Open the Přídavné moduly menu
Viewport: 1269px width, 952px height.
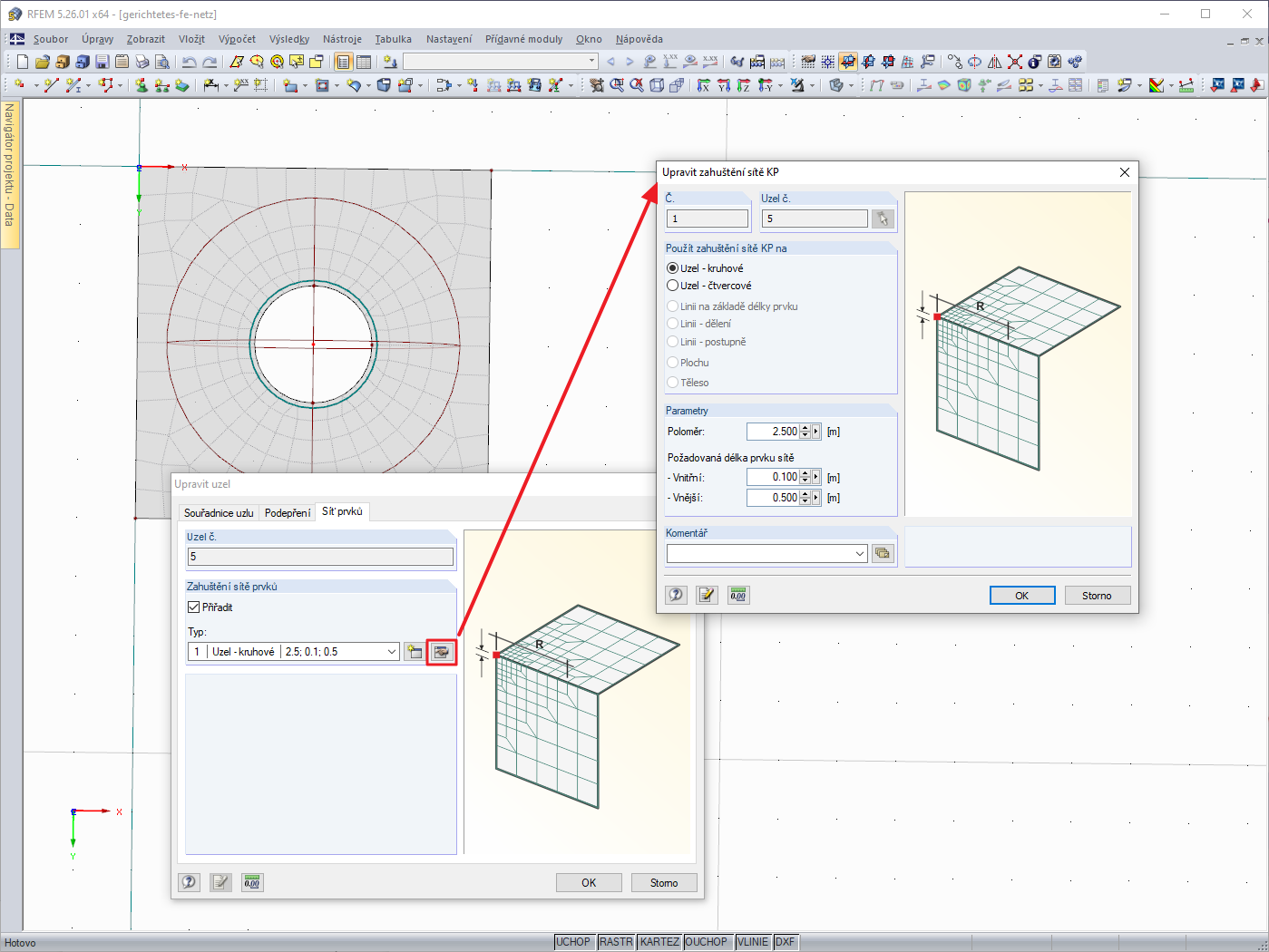[523, 39]
